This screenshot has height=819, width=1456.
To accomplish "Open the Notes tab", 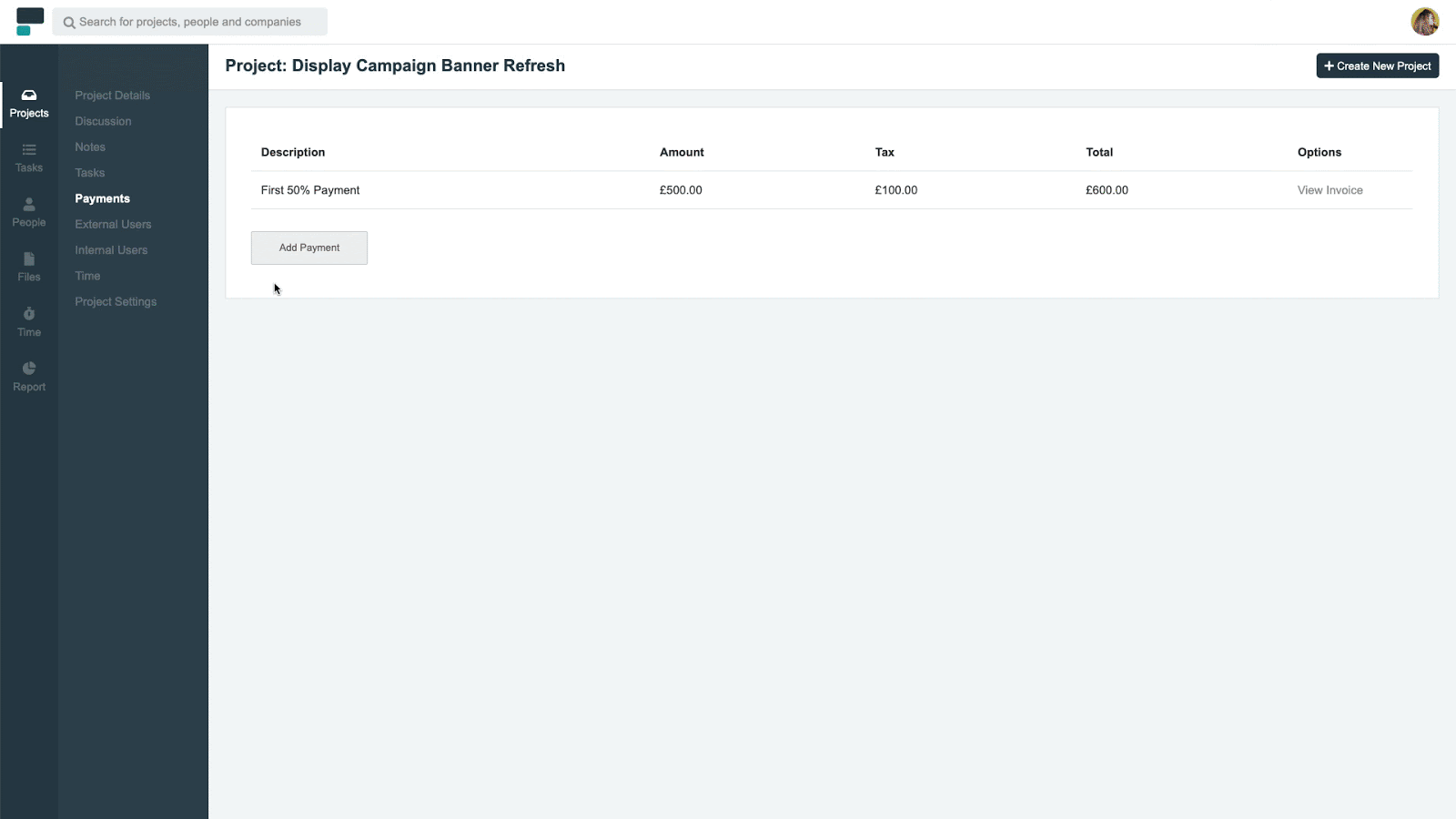I will [x=90, y=147].
